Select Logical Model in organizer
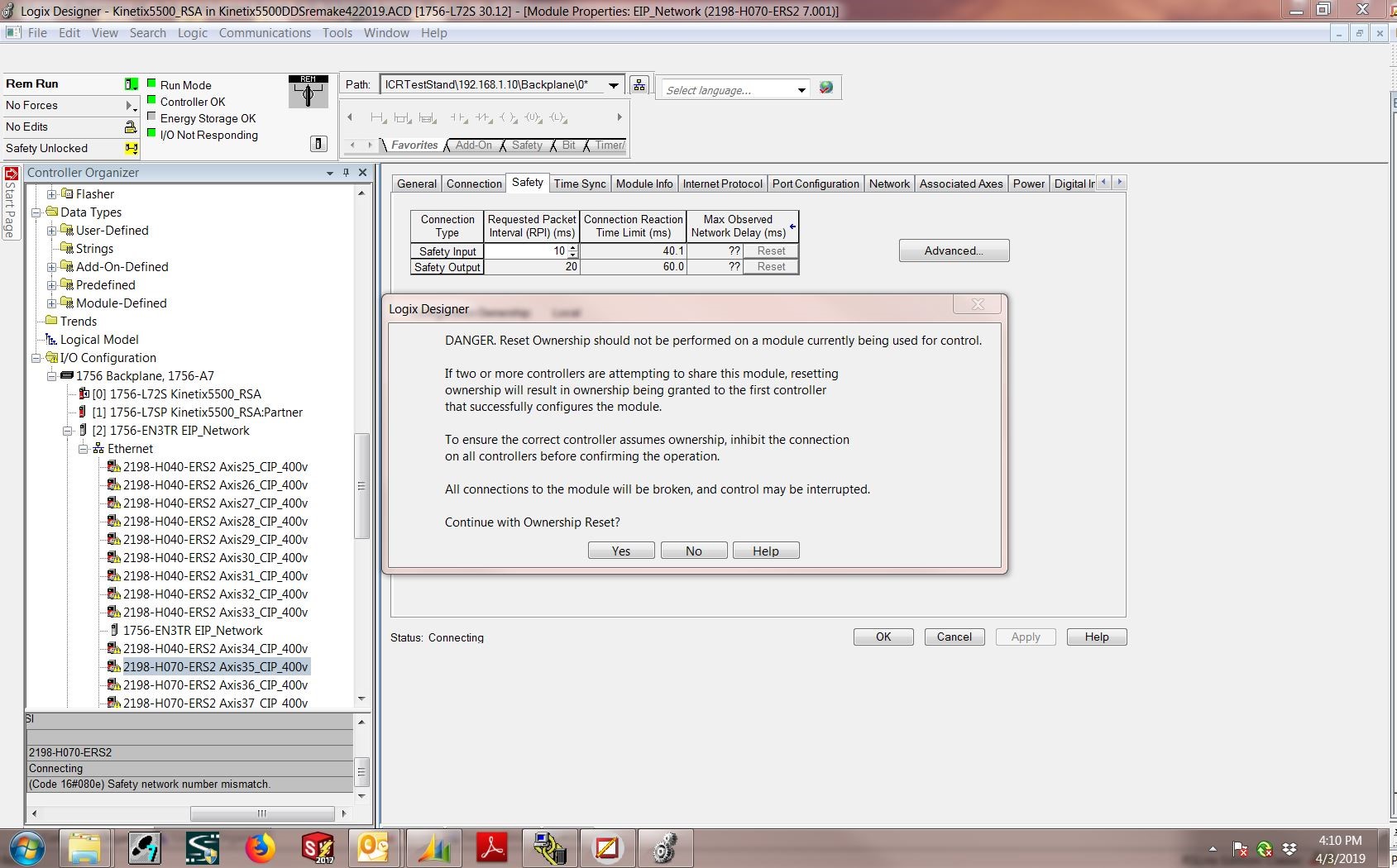The height and width of the screenshot is (868, 1397). tap(99, 340)
